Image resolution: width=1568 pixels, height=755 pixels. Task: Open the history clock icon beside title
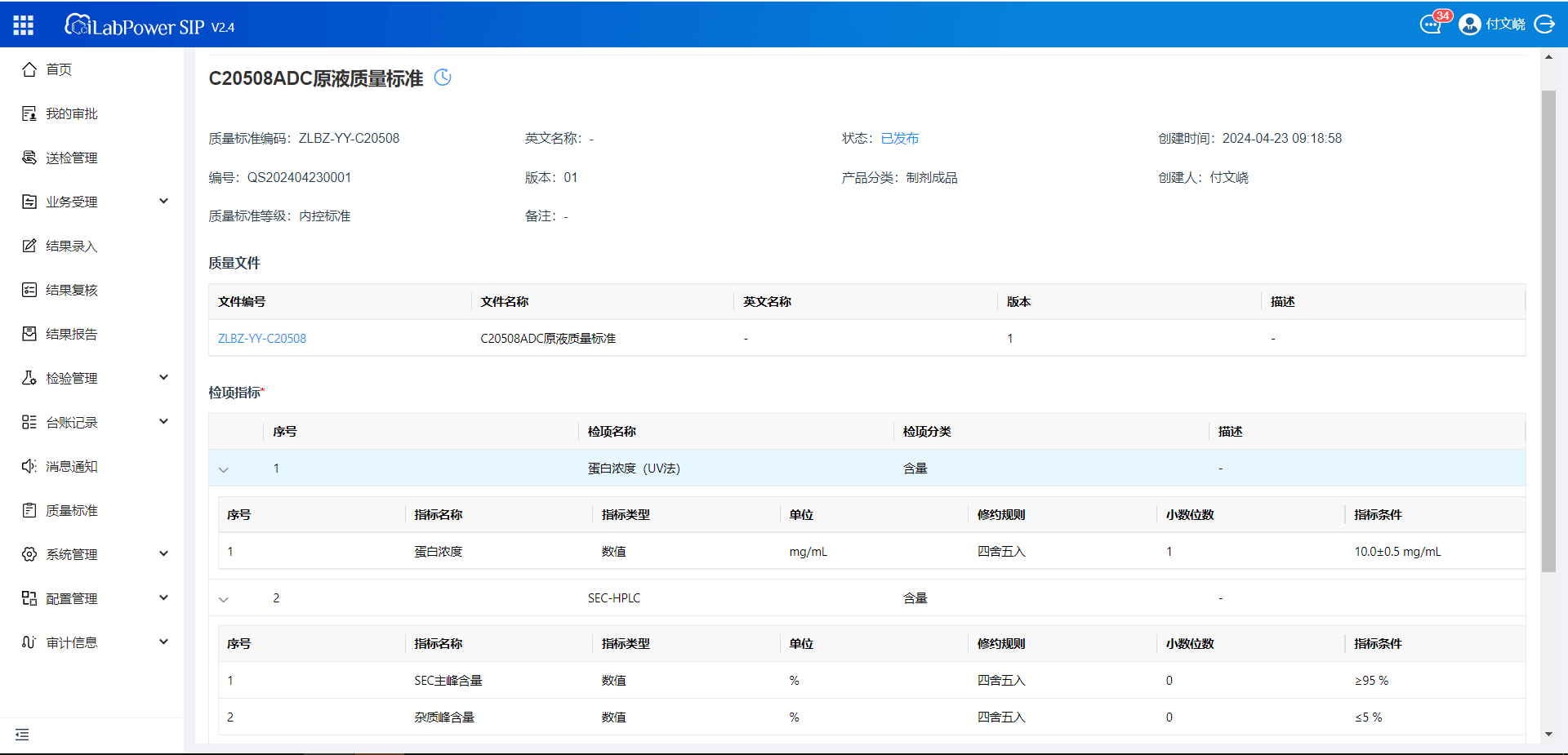pyautogui.click(x=443, y=78)
